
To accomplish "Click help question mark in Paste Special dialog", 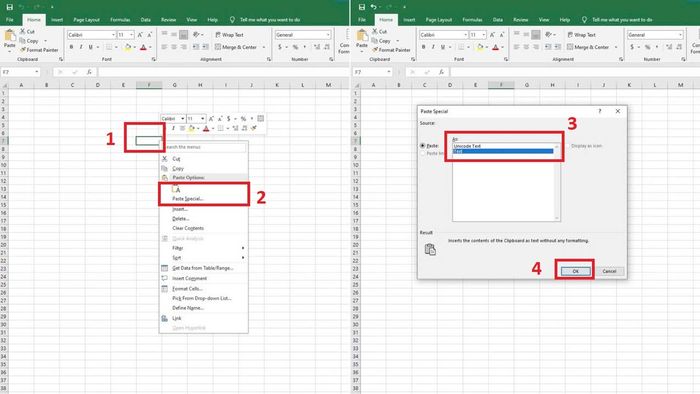I will click(600, 111).
